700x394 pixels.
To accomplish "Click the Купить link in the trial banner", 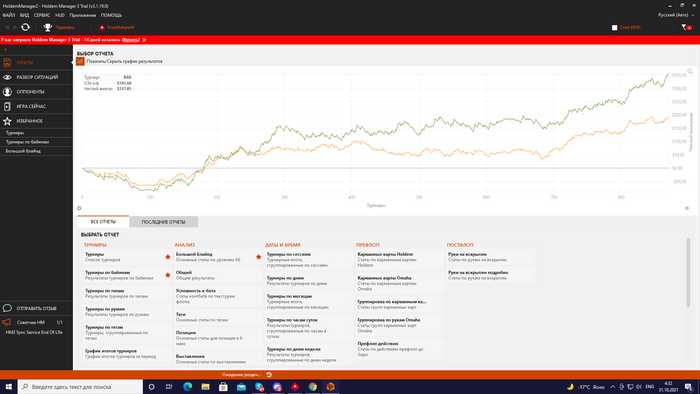I will click(x=131, y=40).
